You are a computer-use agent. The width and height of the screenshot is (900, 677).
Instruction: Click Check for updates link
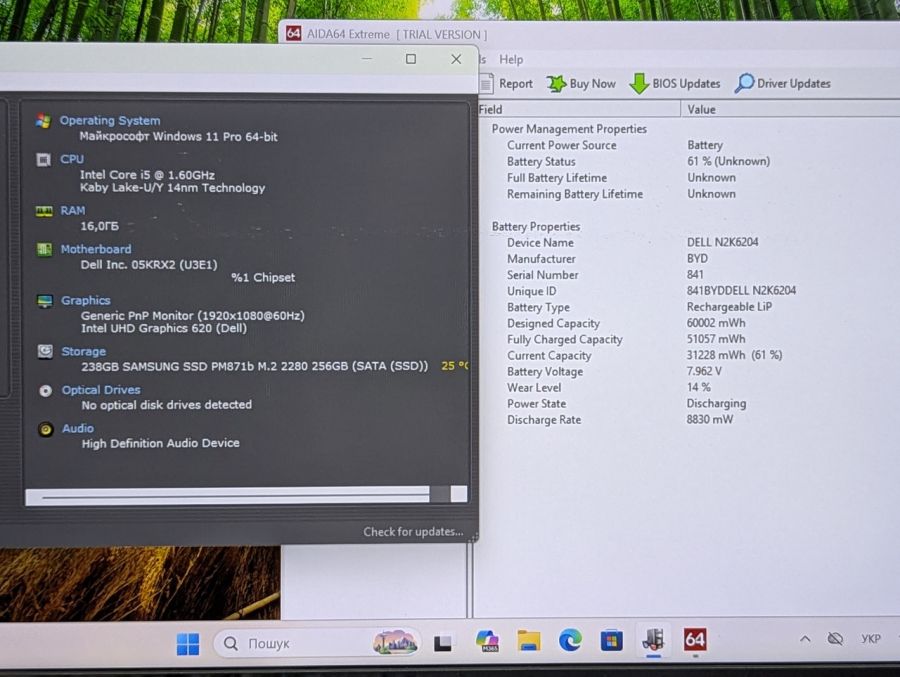(x=413, y=532)
